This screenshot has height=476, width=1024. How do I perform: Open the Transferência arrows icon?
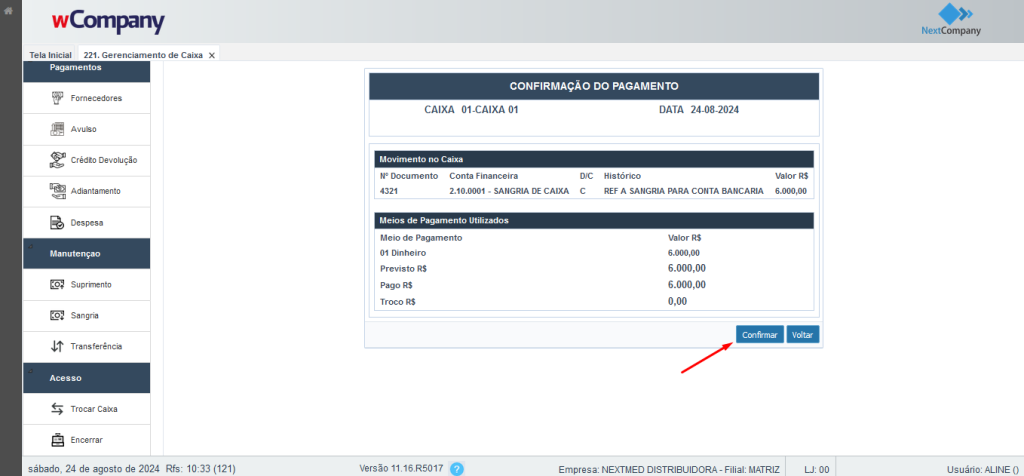(x=57, y=346)
